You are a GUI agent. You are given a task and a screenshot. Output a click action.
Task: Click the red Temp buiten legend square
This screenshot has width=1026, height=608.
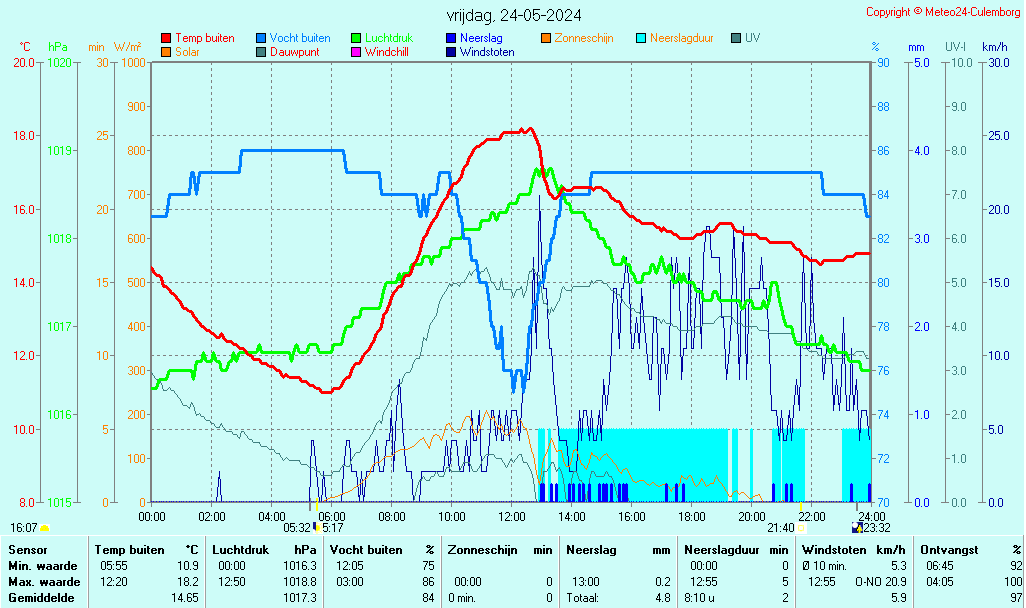(x=166, y=38)
